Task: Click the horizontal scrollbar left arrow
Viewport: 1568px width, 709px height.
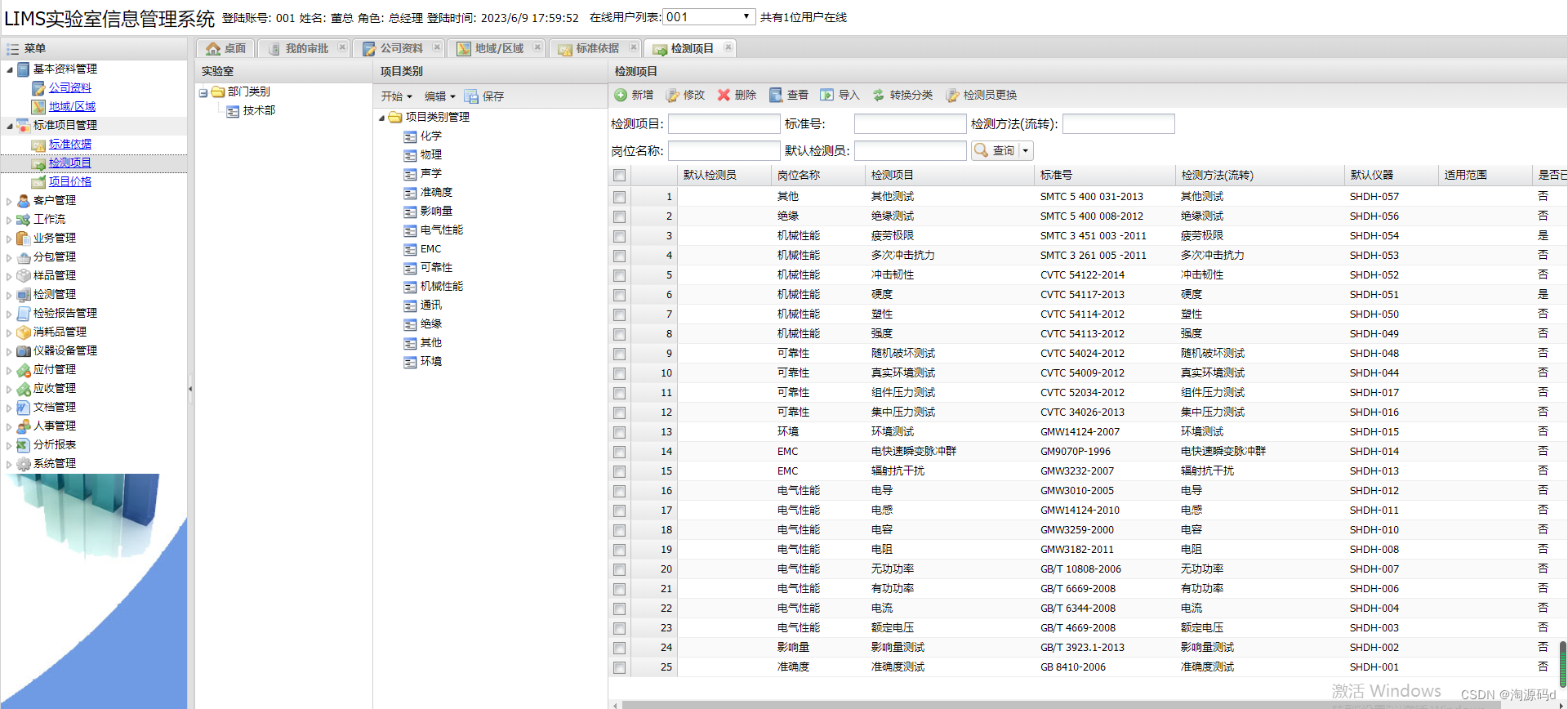Action: (x=614, y=705)
